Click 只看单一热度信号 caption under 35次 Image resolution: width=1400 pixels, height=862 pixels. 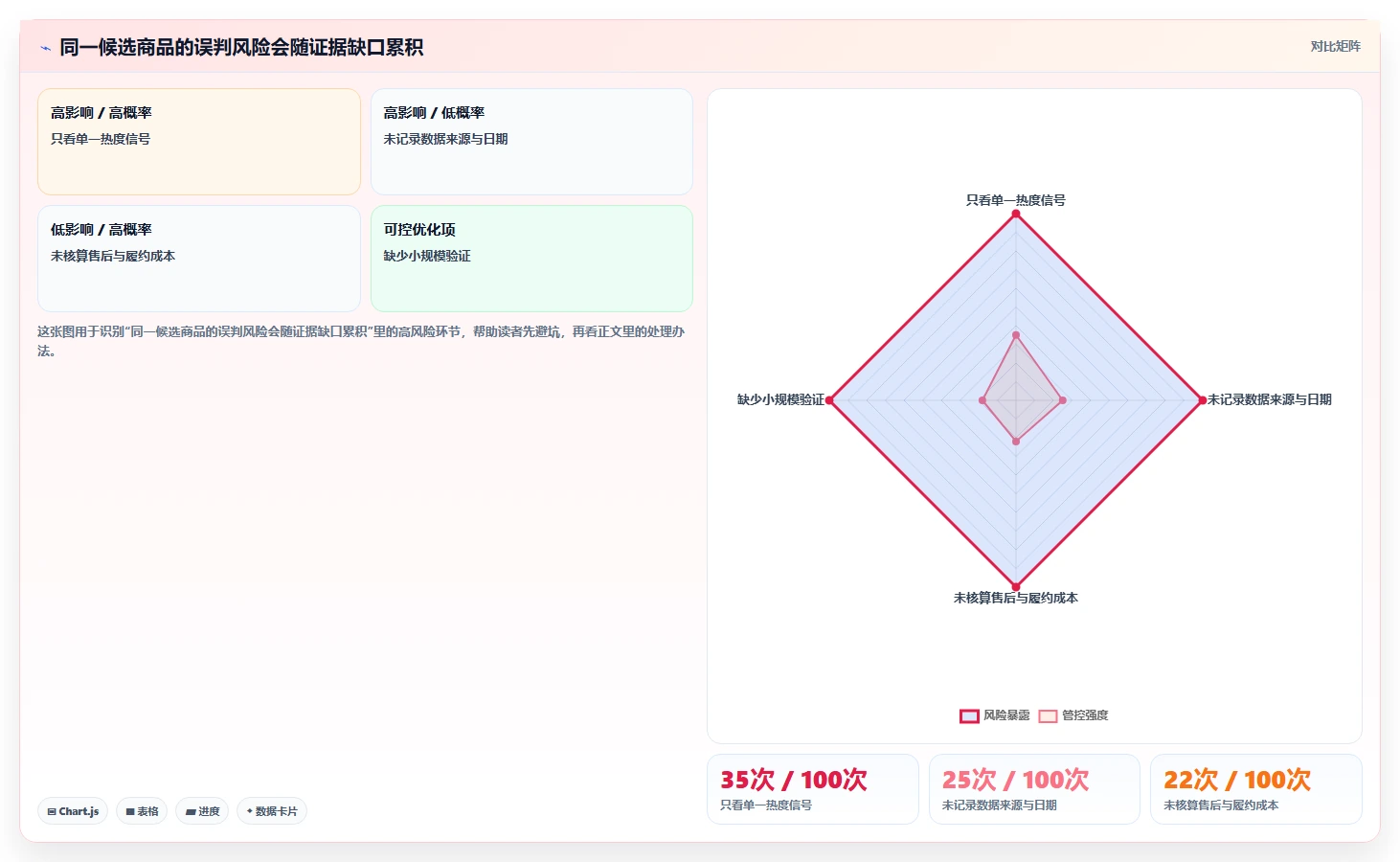click(766, 805)
